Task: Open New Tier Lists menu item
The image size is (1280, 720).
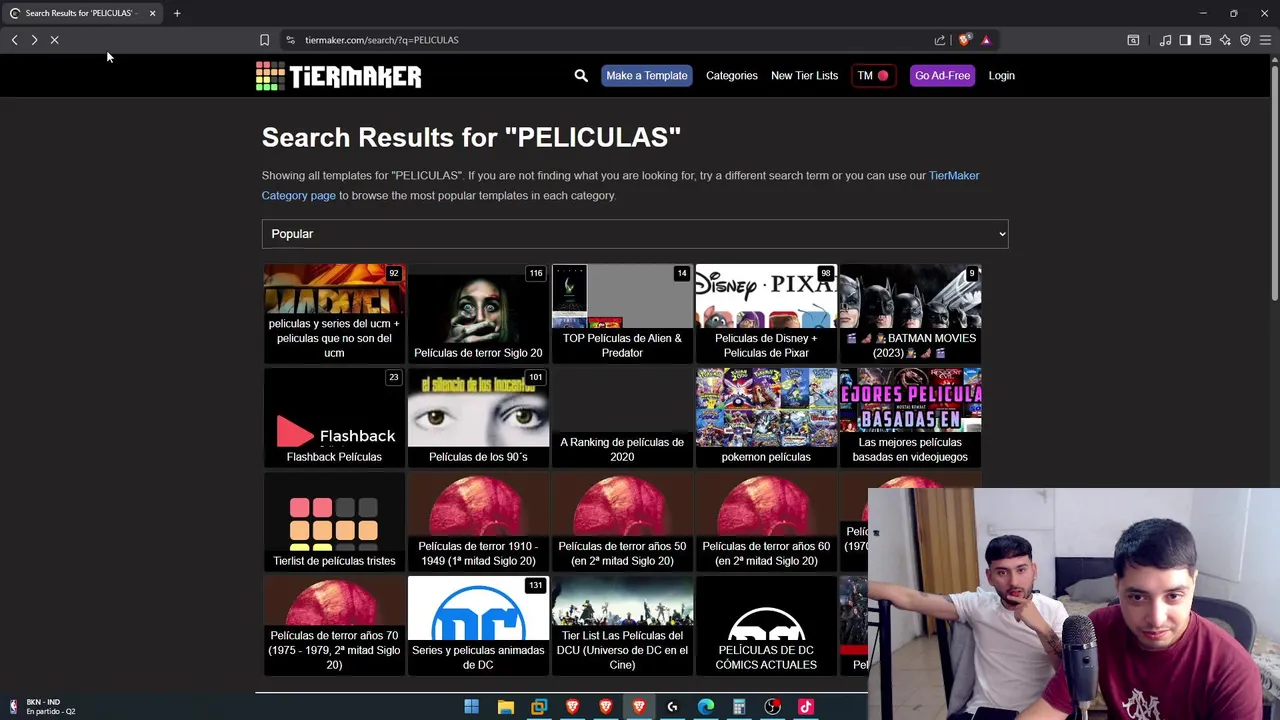Action: (x=804, y=76)
